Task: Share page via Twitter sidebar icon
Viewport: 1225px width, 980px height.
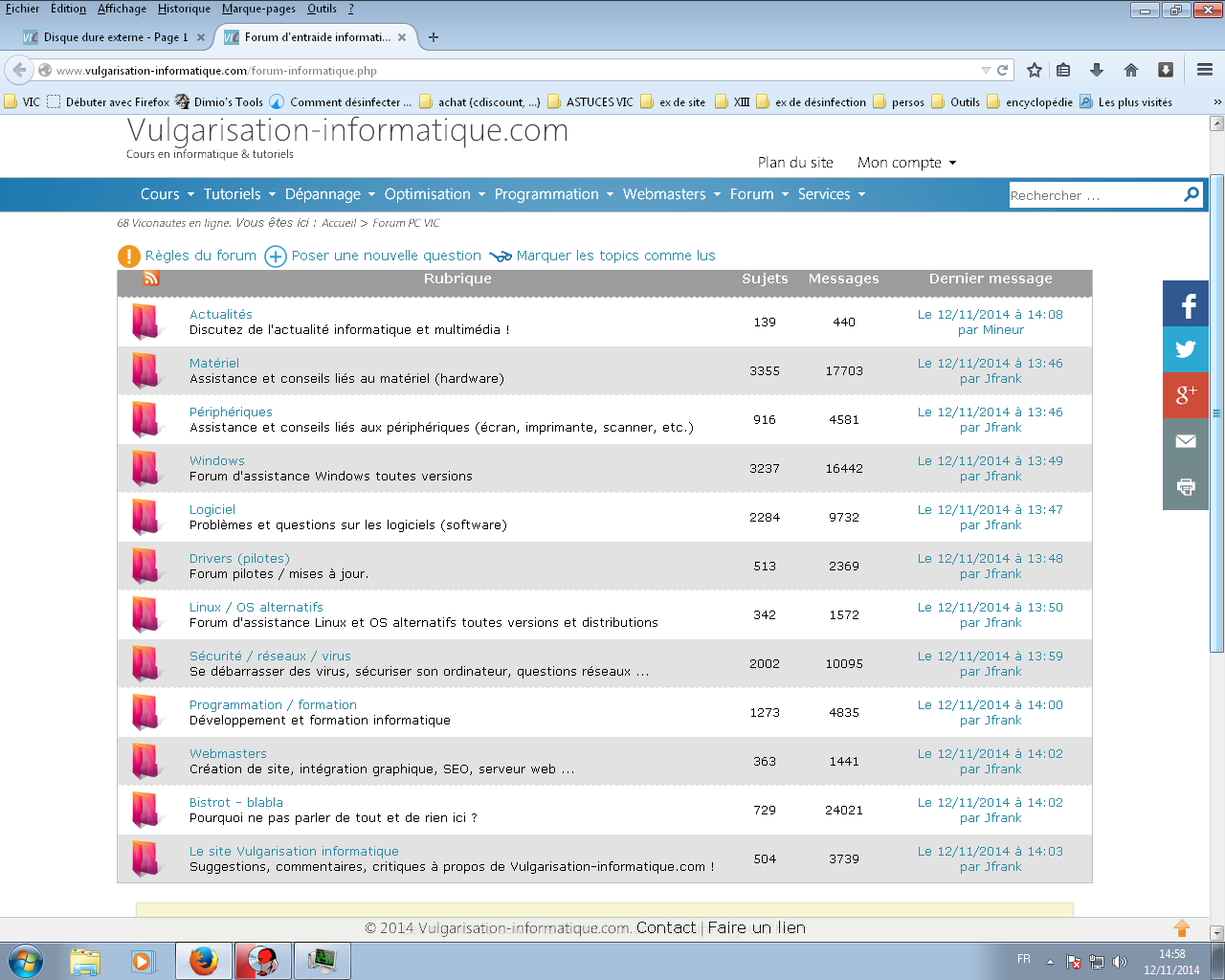Action: click(1186, 349)
